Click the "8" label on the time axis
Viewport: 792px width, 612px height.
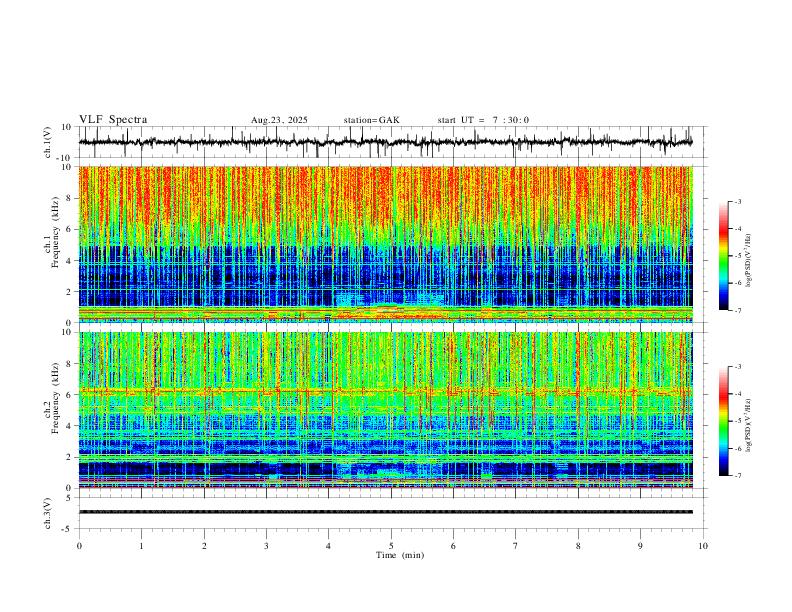coord(578,546)
